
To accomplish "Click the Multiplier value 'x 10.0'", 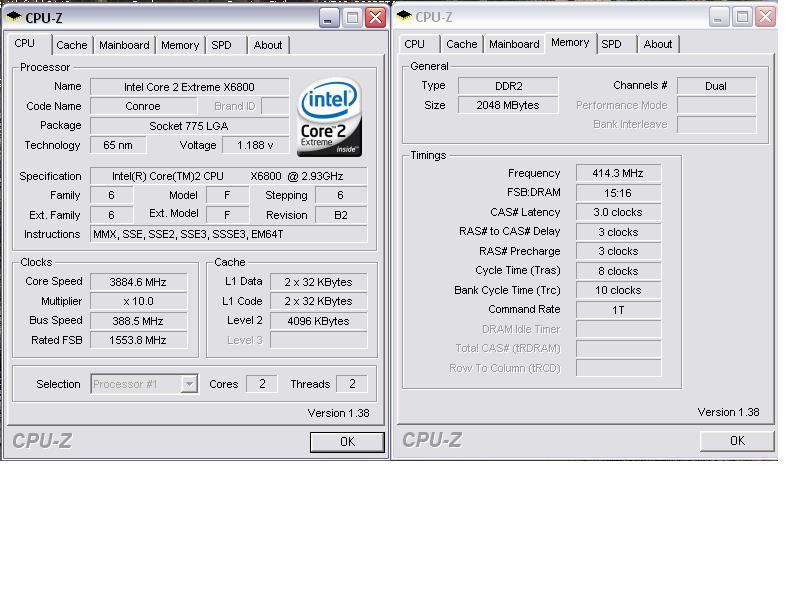I will pos(138,301).
